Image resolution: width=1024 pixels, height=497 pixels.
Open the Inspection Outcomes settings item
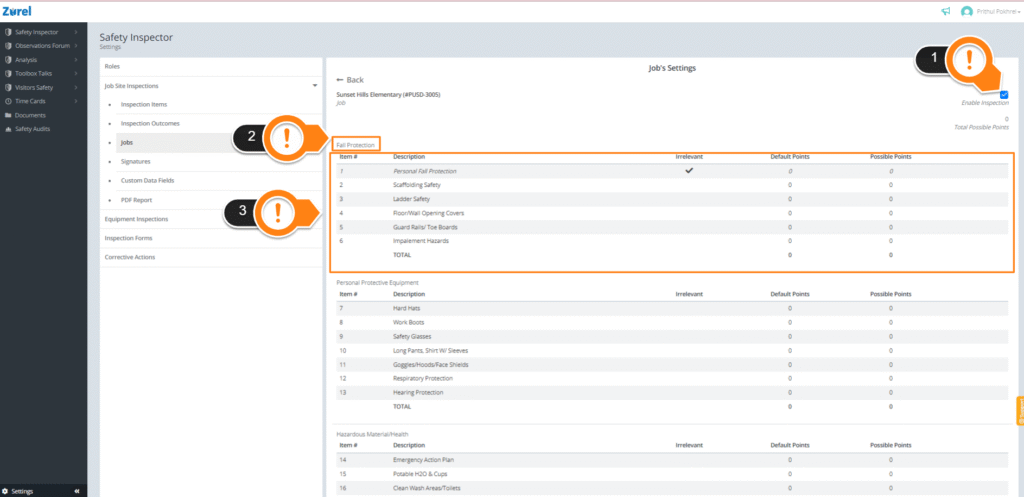[150, 123]
